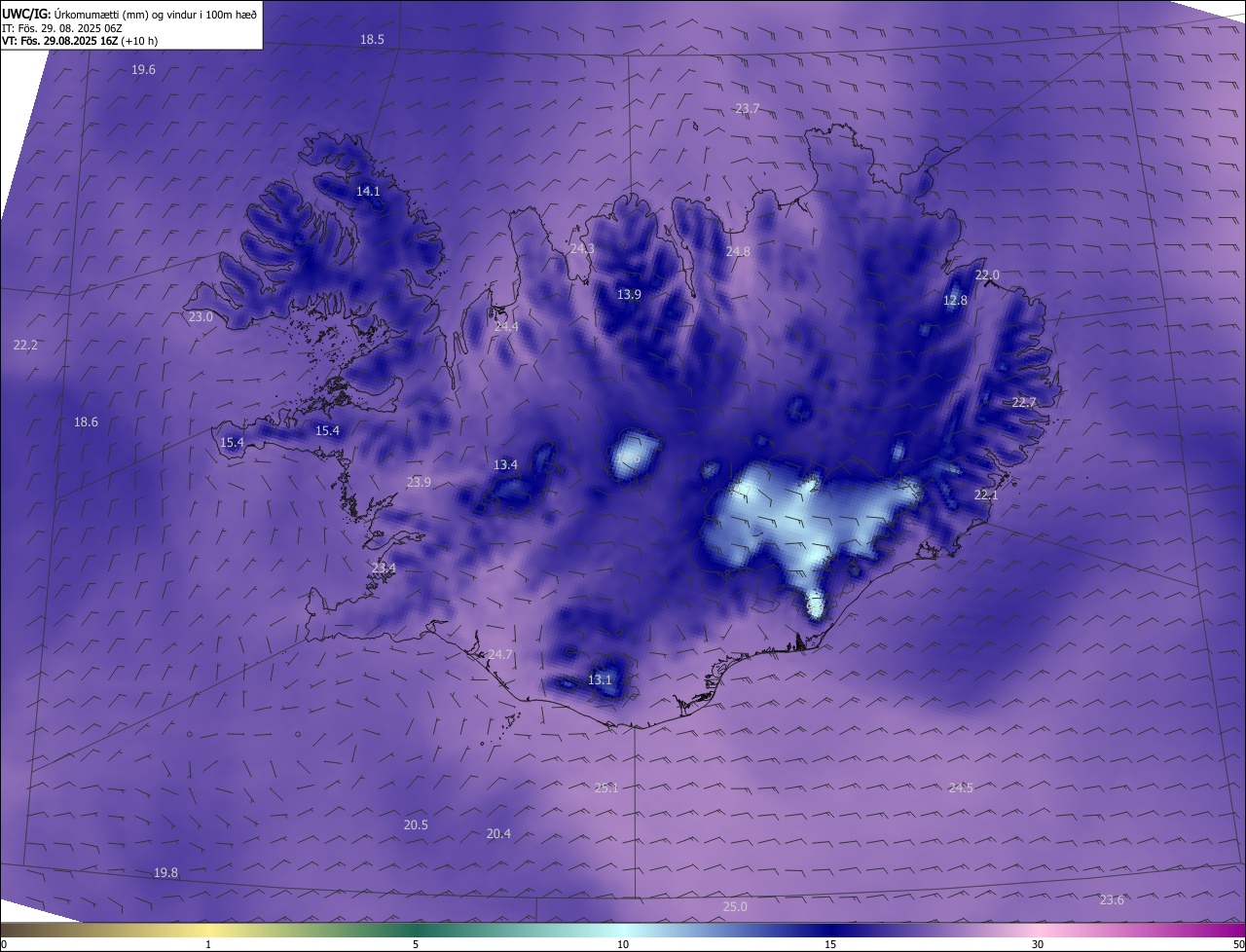Click the 22.2 value label

point(25,346)
